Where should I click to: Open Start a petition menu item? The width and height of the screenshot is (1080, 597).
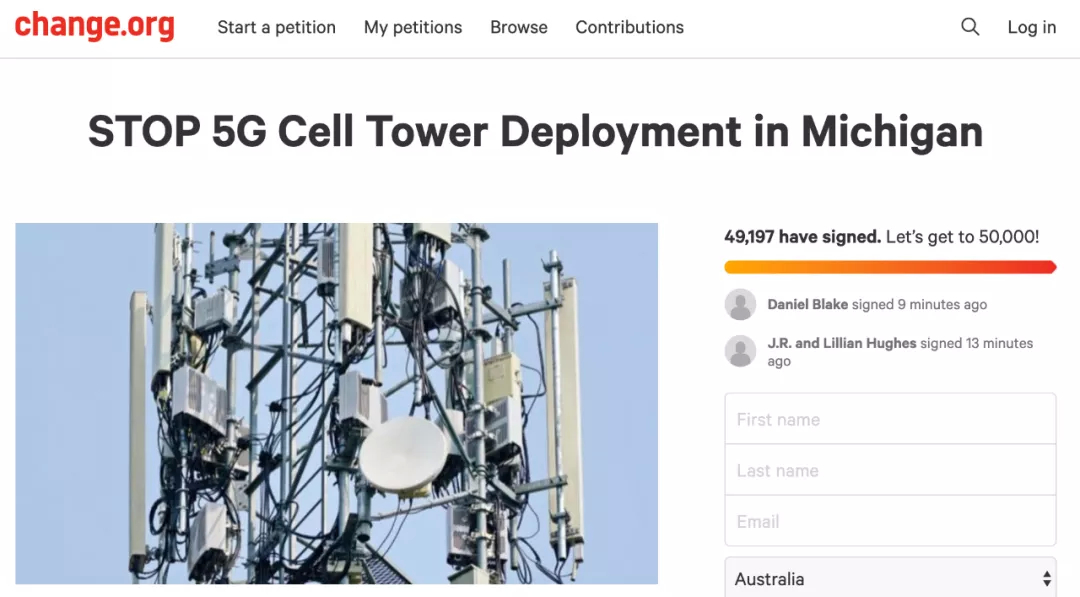pos(277,27)
